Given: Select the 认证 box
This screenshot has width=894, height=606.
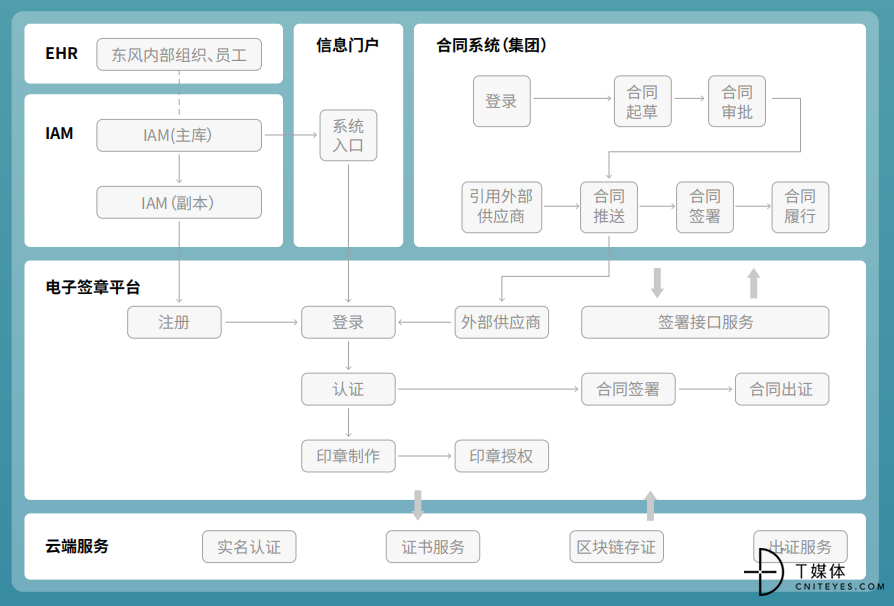Looking at the screenshot, I should pyautogui.click(x=348, y=389).
